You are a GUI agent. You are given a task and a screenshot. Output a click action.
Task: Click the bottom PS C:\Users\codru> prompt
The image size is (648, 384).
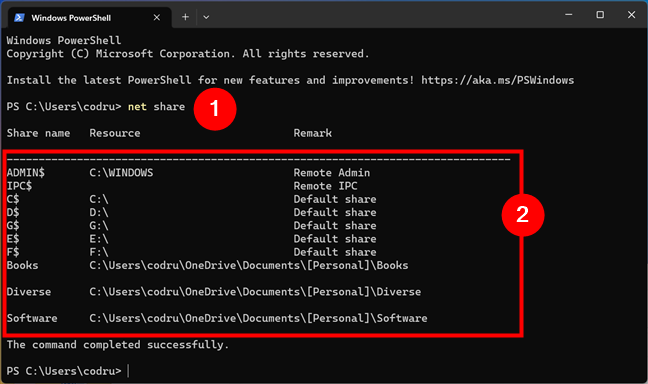click(x=64, y=371)
